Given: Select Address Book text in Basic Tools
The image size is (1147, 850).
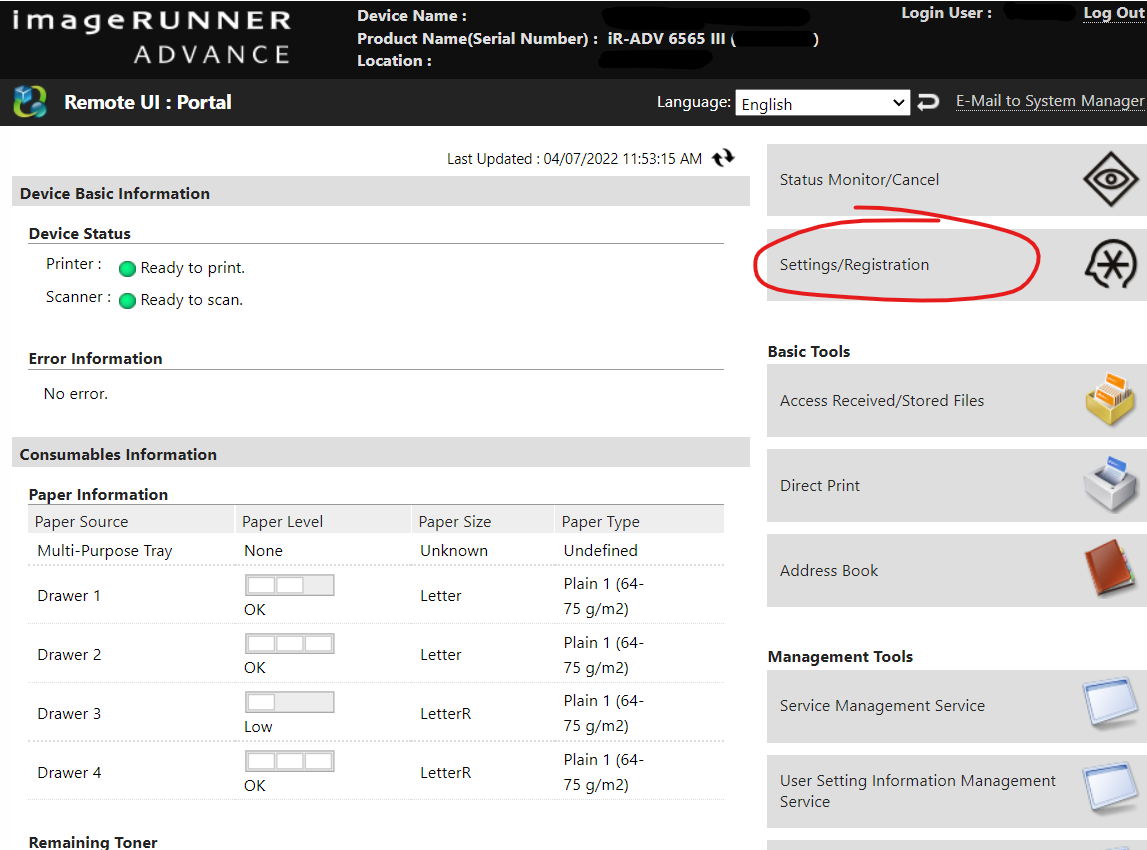Looking at the screenshot, I should [x=829, y=571].
